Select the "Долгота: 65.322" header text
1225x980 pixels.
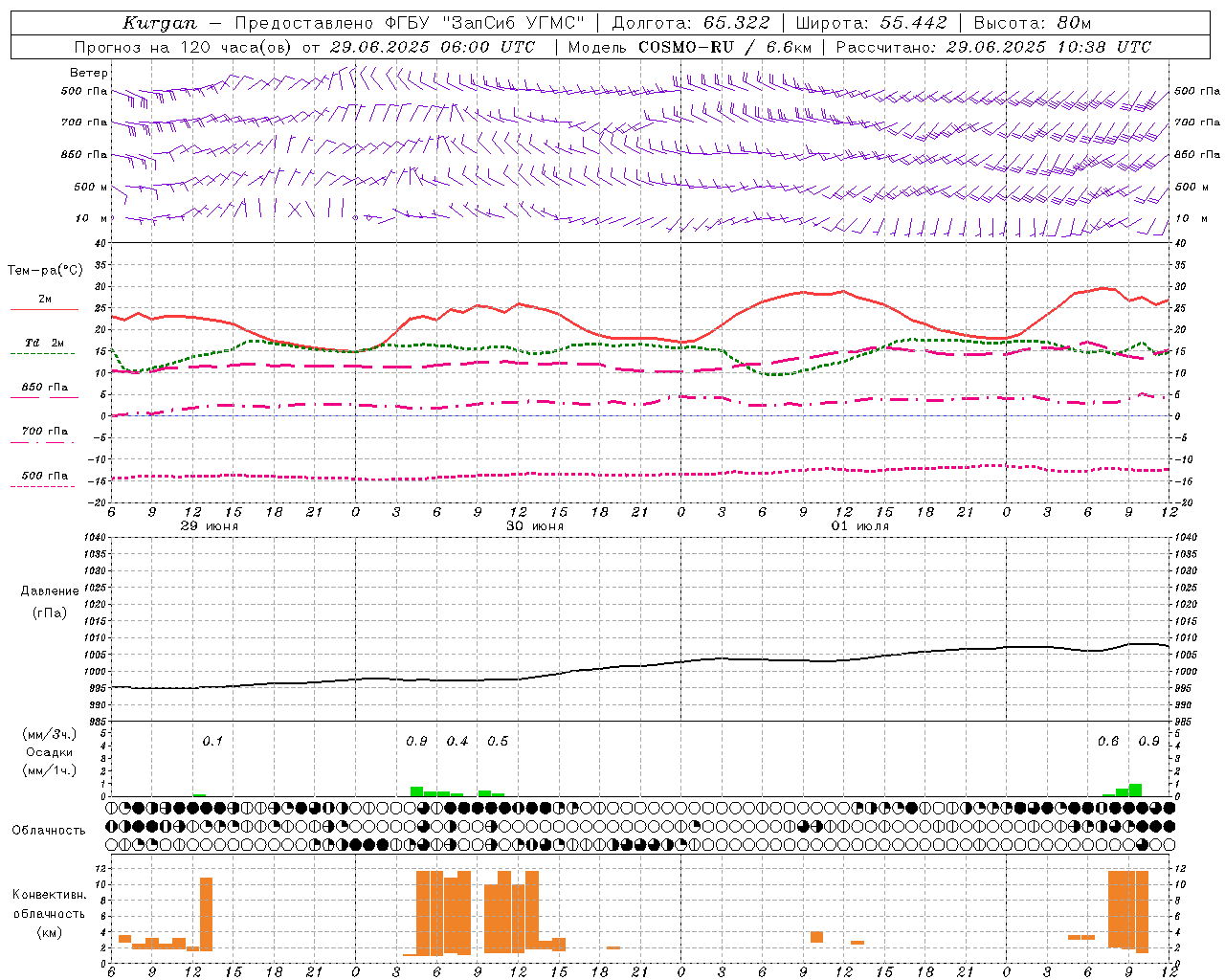(x=691, y=23)
